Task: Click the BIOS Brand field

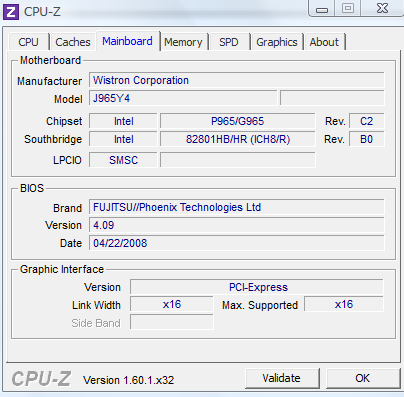Action: pos(237,207)
